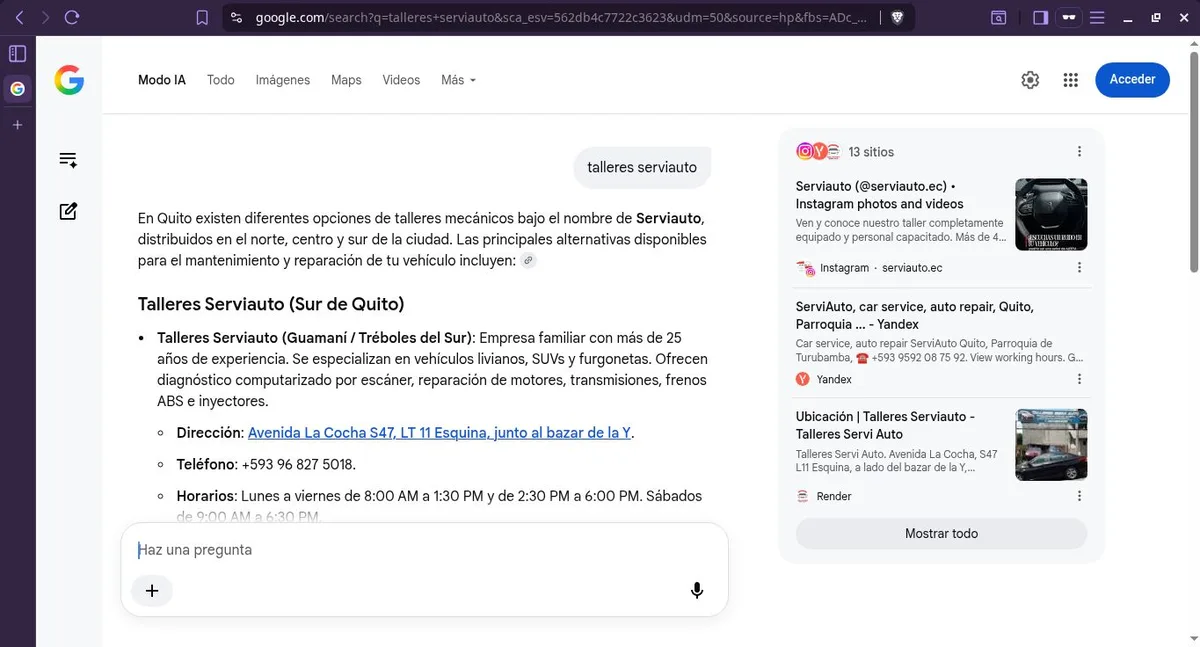Click the 'Mostrar todo' button
Image resolution: width=1200 pixels, height=647 pixels.
point(941,533)
